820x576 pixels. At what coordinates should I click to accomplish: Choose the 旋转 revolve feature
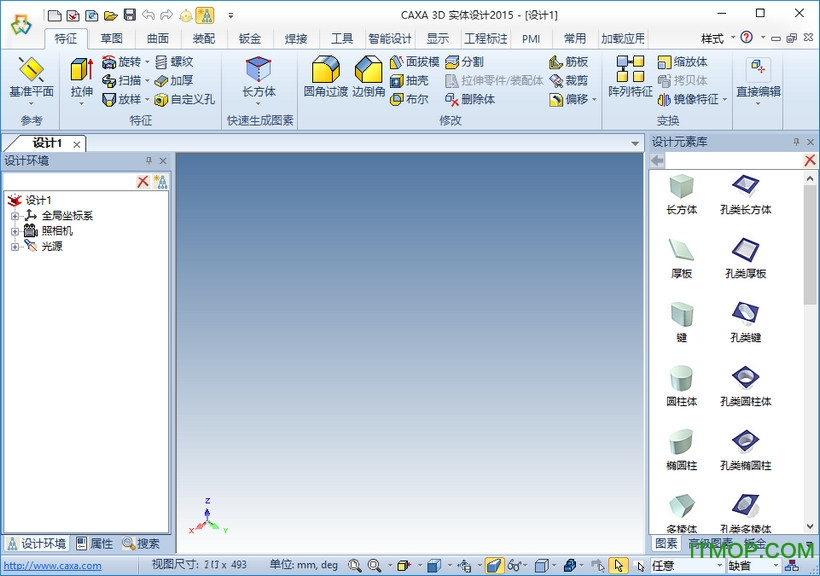122,62
